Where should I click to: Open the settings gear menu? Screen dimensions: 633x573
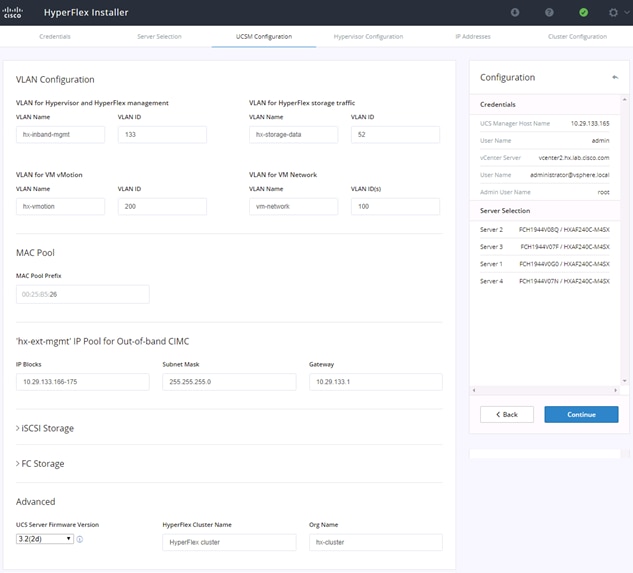(613, 13)
